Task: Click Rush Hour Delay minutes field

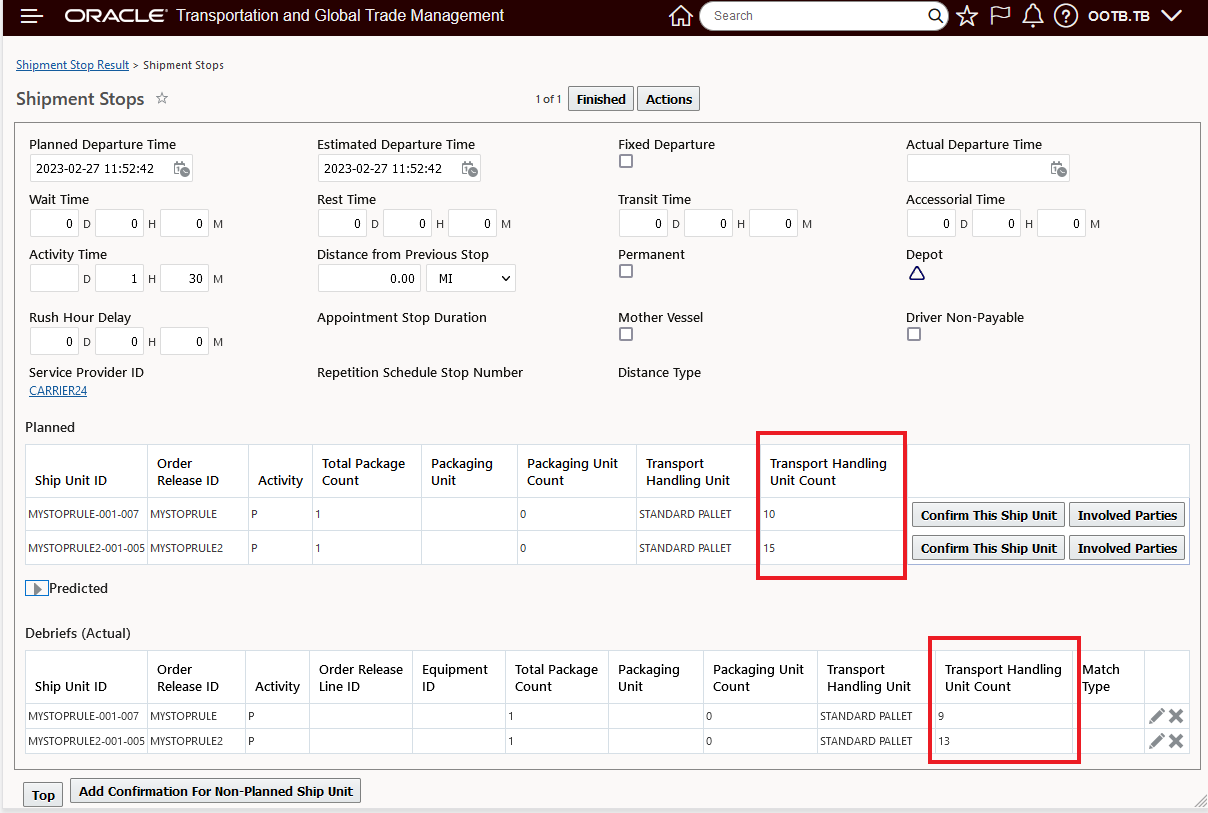Action: pos(184,341)
